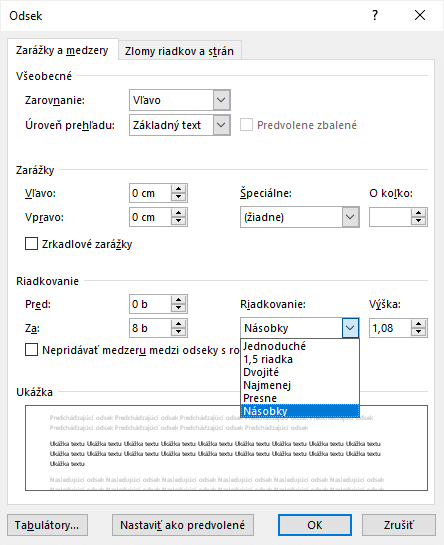This screenshot has width=444, height=545.
Task: Decrease O koľko value with down arrow
Action: pyautogui.click(x=418, y=221)
